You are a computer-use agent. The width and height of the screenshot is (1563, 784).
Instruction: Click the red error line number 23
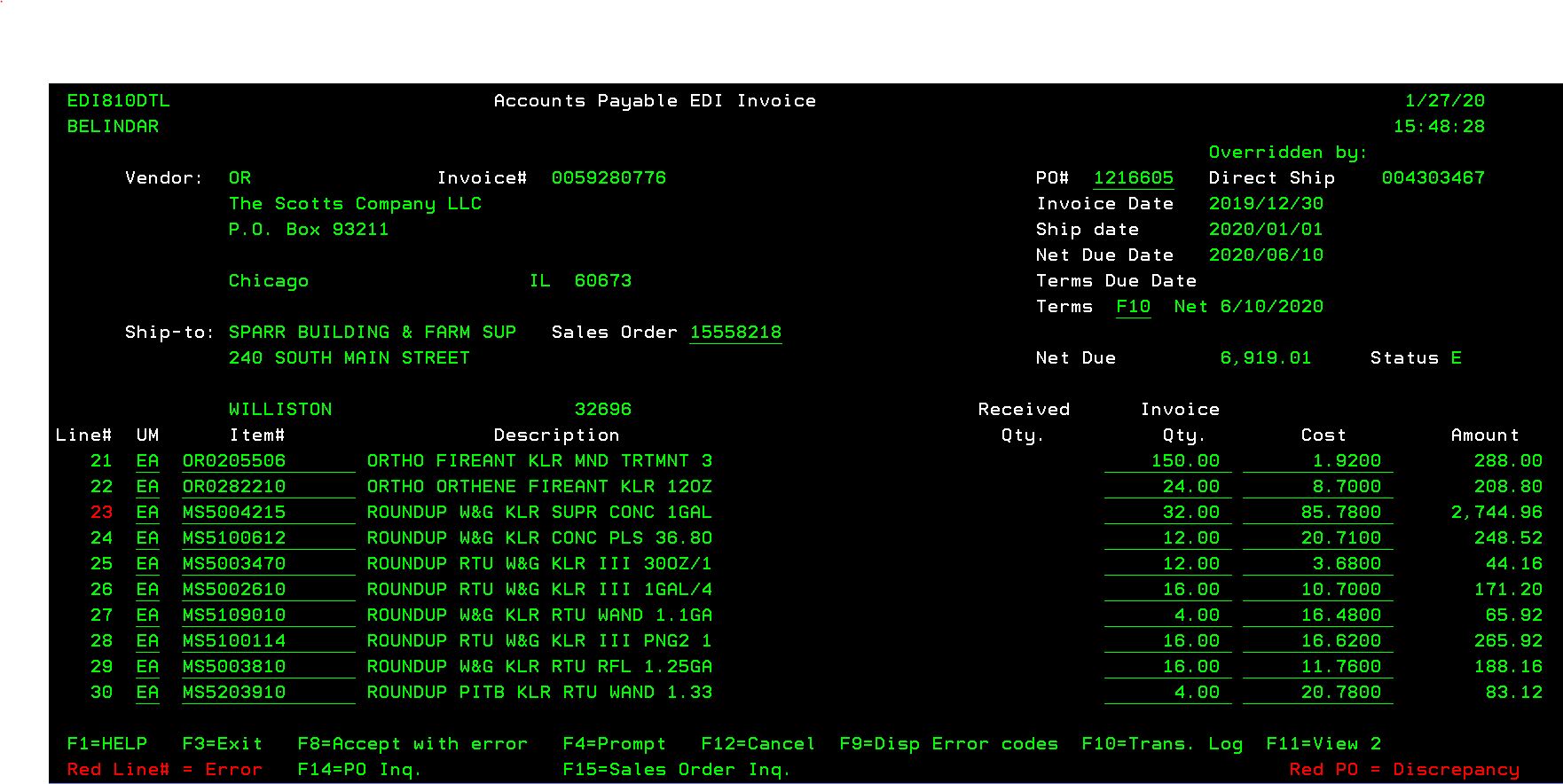pyautogui.click(x=101, y=513)
